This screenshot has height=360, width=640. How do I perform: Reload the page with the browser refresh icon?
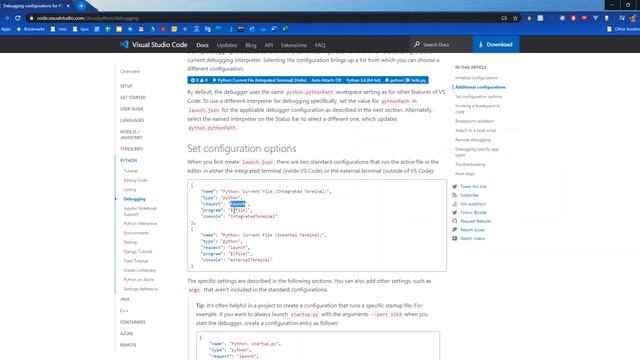(x=18, y=18)
